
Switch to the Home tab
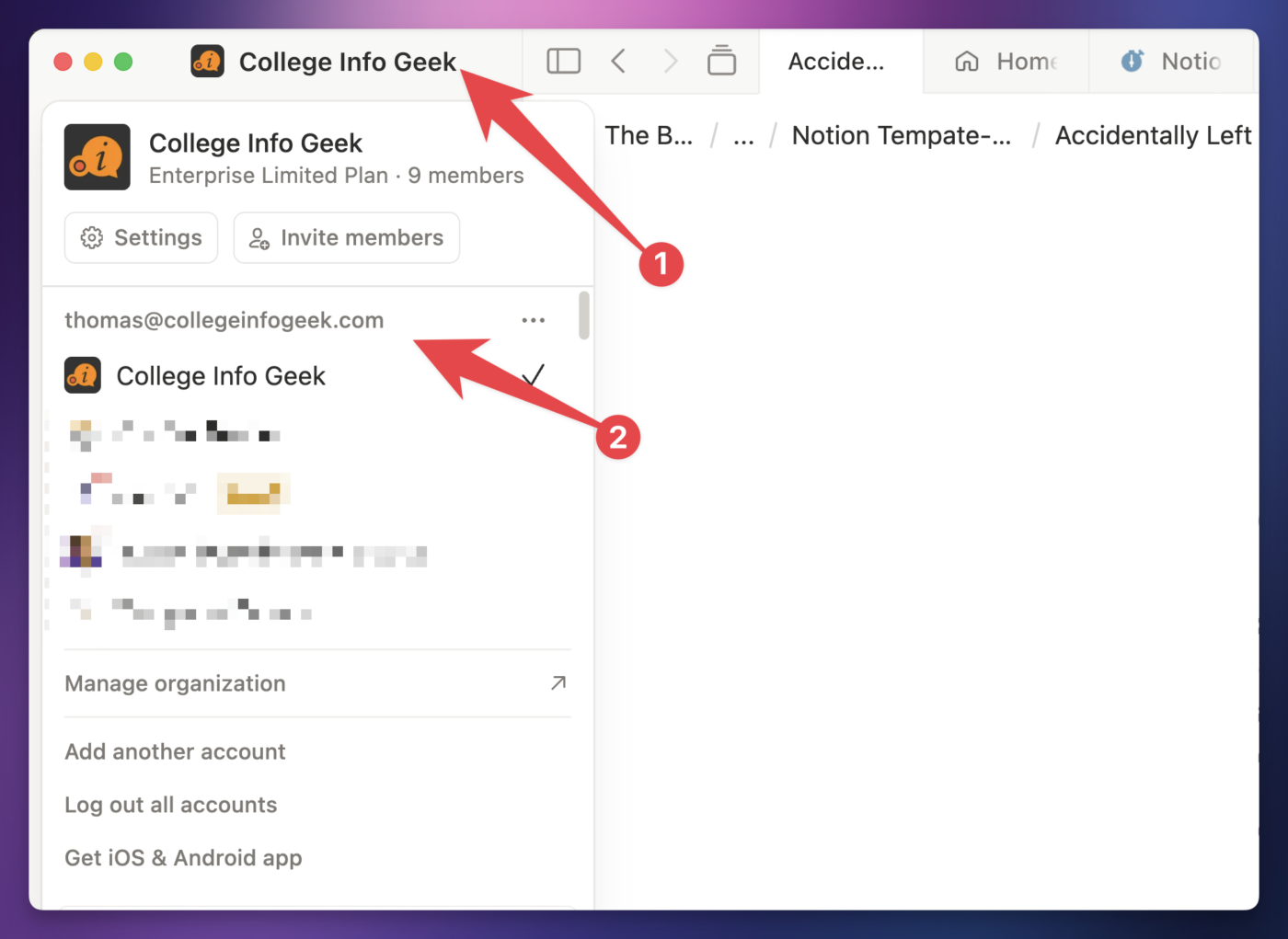(x=1006, y=61)
